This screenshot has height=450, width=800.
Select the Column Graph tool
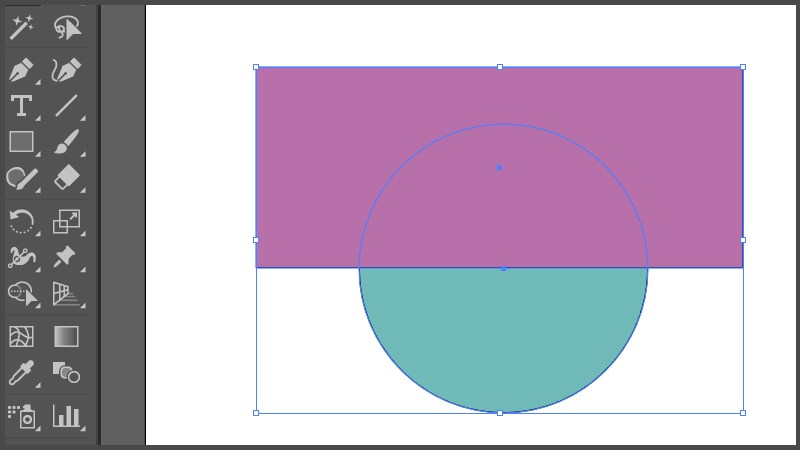[66, 416]
